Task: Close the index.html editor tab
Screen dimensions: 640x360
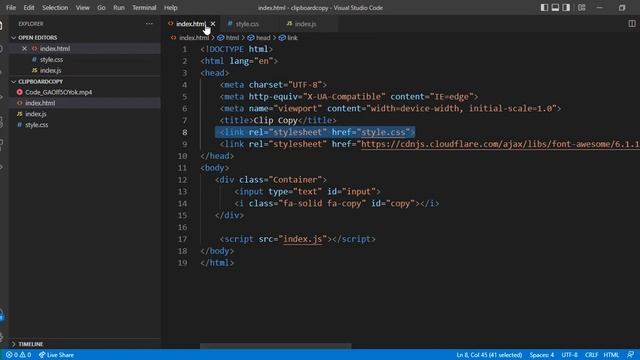Action: point(213,24)
